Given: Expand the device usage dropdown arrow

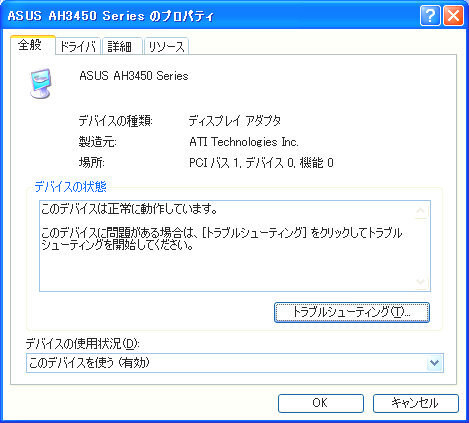Looking at the screenshot, I should click(x=434, y=363).
